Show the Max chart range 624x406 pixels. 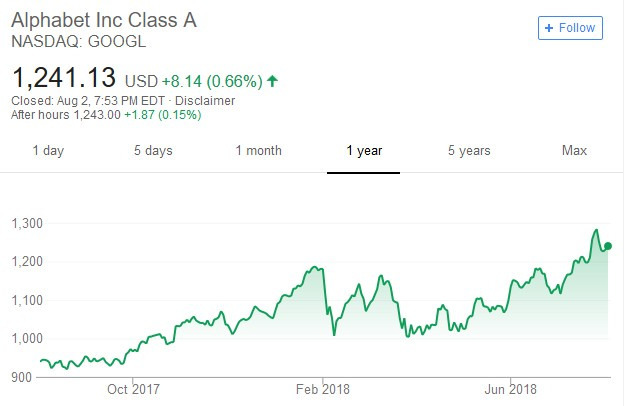(x=574, y=150)
